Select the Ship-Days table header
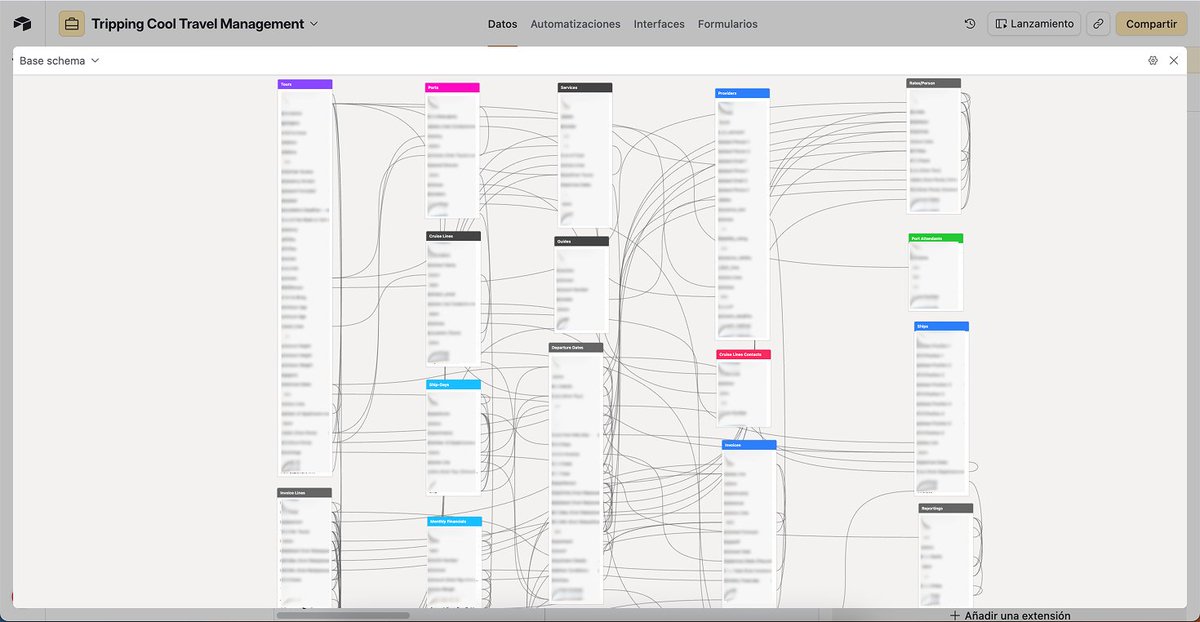This screenshot has height=622, width=1200. 453,384
